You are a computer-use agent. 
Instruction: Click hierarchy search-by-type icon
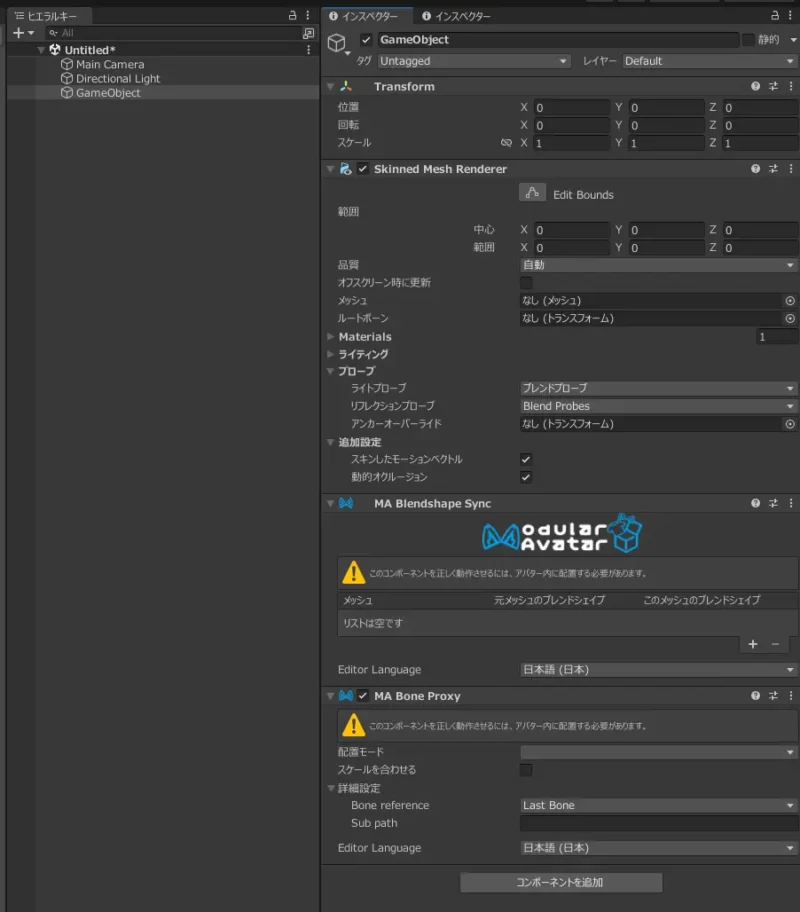pyautogui.click(x=308, y=33)
